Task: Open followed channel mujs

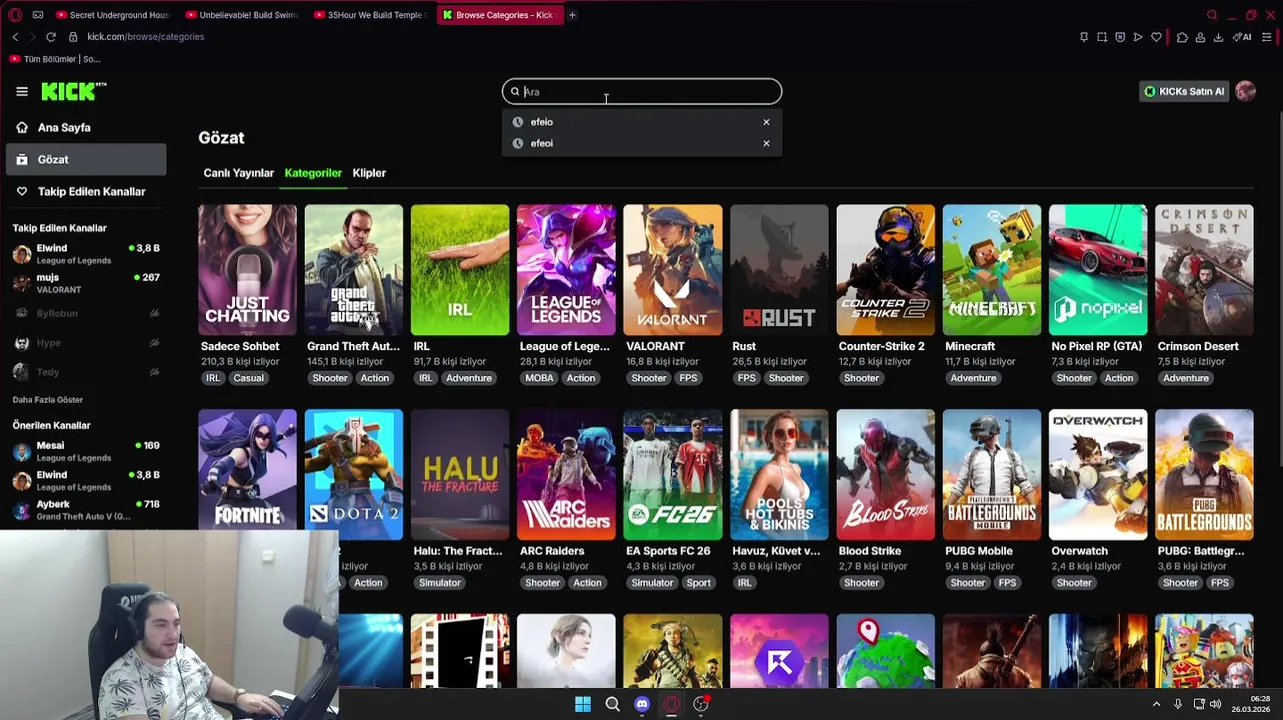Action: click(86, 283)
